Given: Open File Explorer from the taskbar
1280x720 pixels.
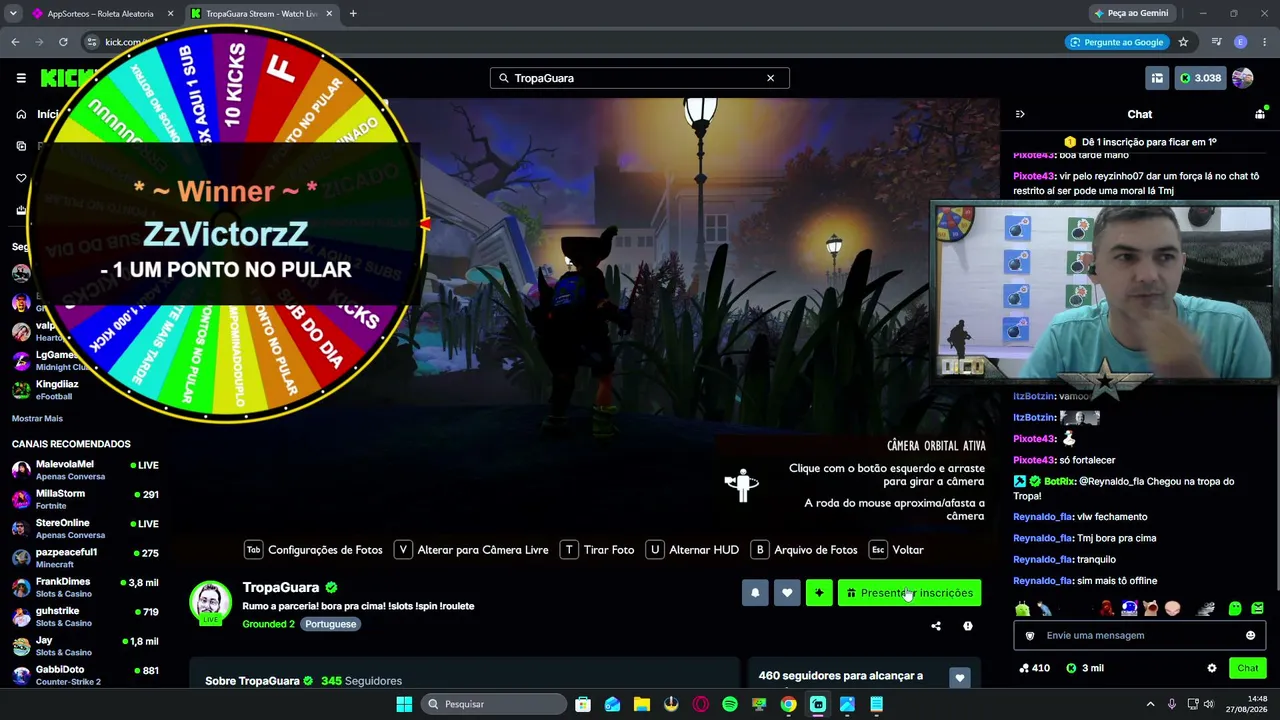Looking at the screenshot, I should point(642,704).
